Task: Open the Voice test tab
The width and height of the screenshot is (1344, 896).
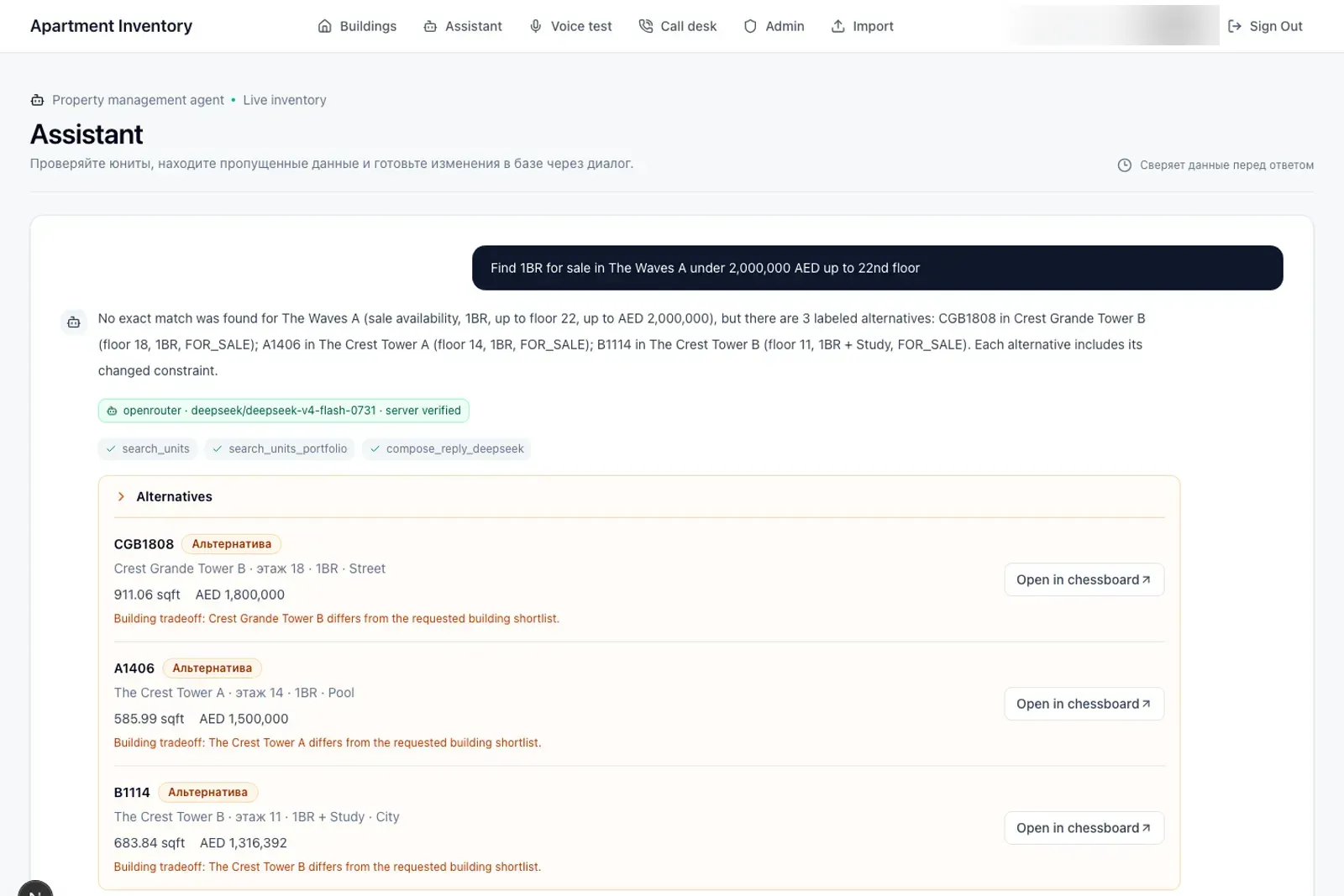Action: coord(570,26)
